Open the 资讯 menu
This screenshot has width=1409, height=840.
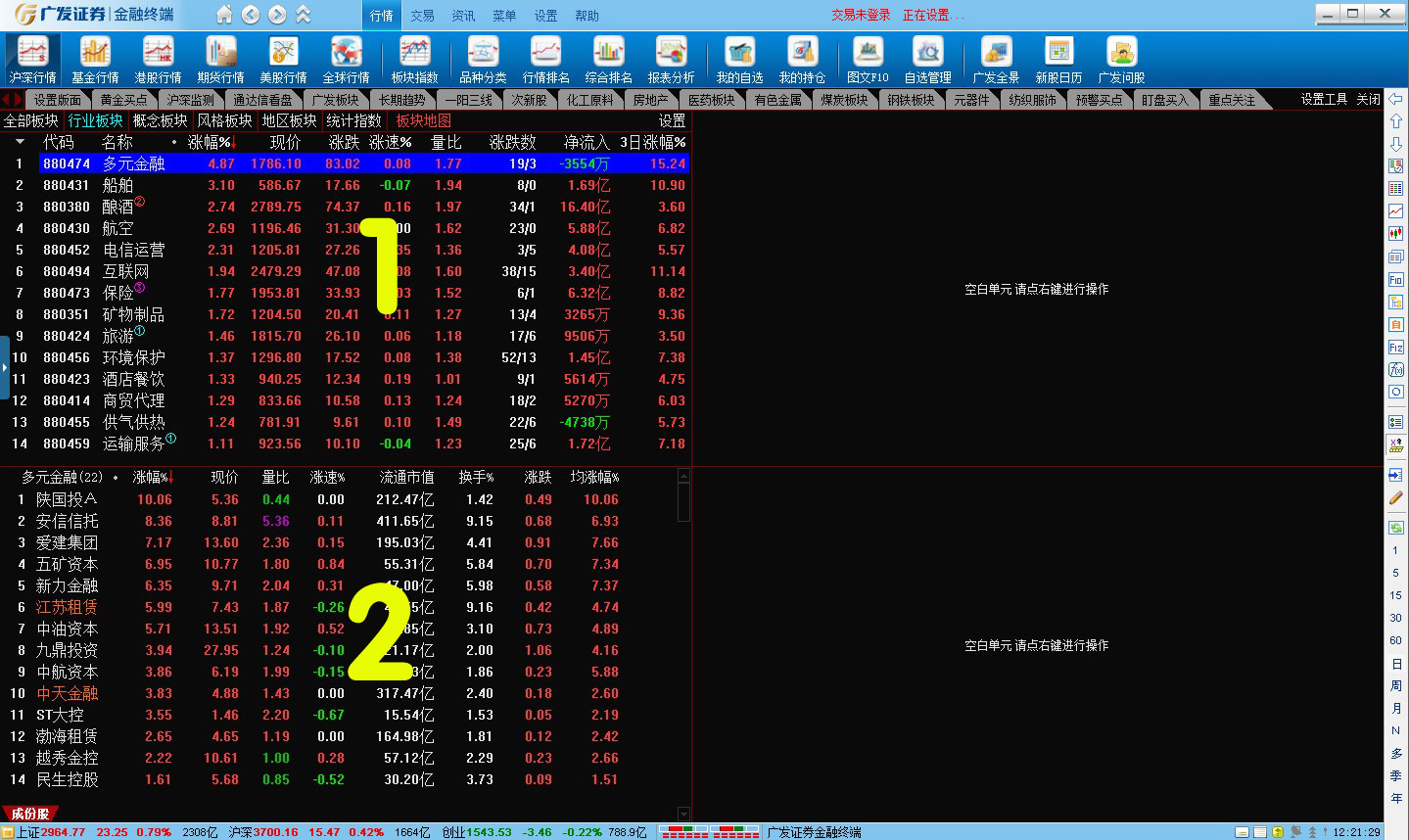463,16
